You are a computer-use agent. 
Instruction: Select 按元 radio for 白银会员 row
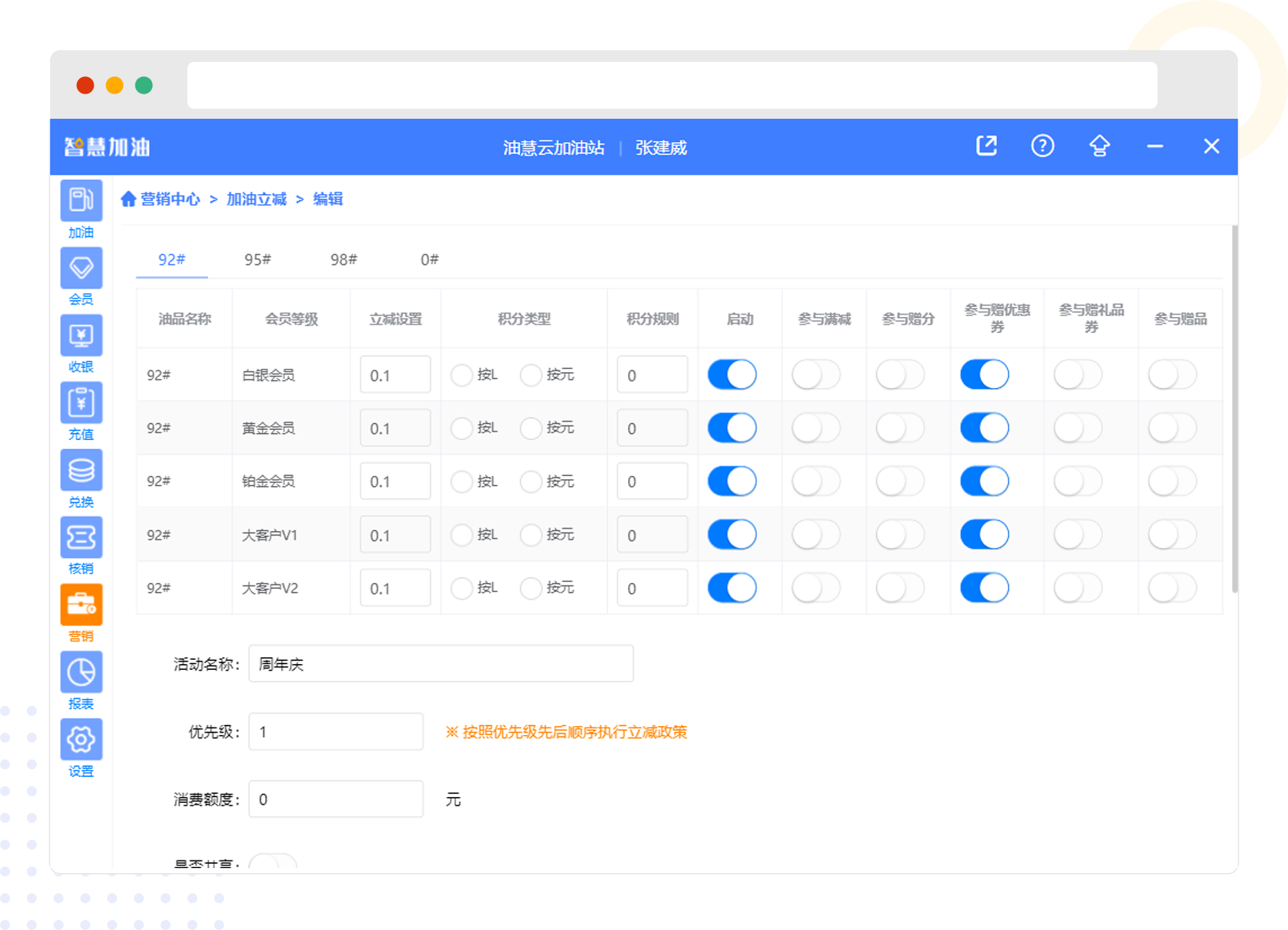[x=531, y=375]
